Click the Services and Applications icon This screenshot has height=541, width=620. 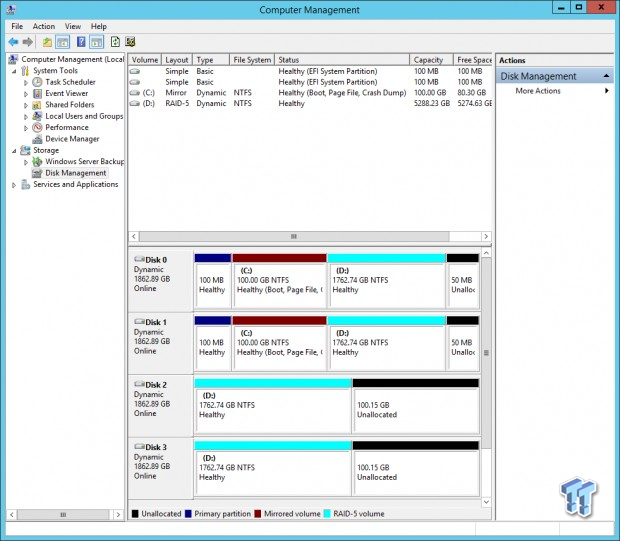click(x=25, y=184)
